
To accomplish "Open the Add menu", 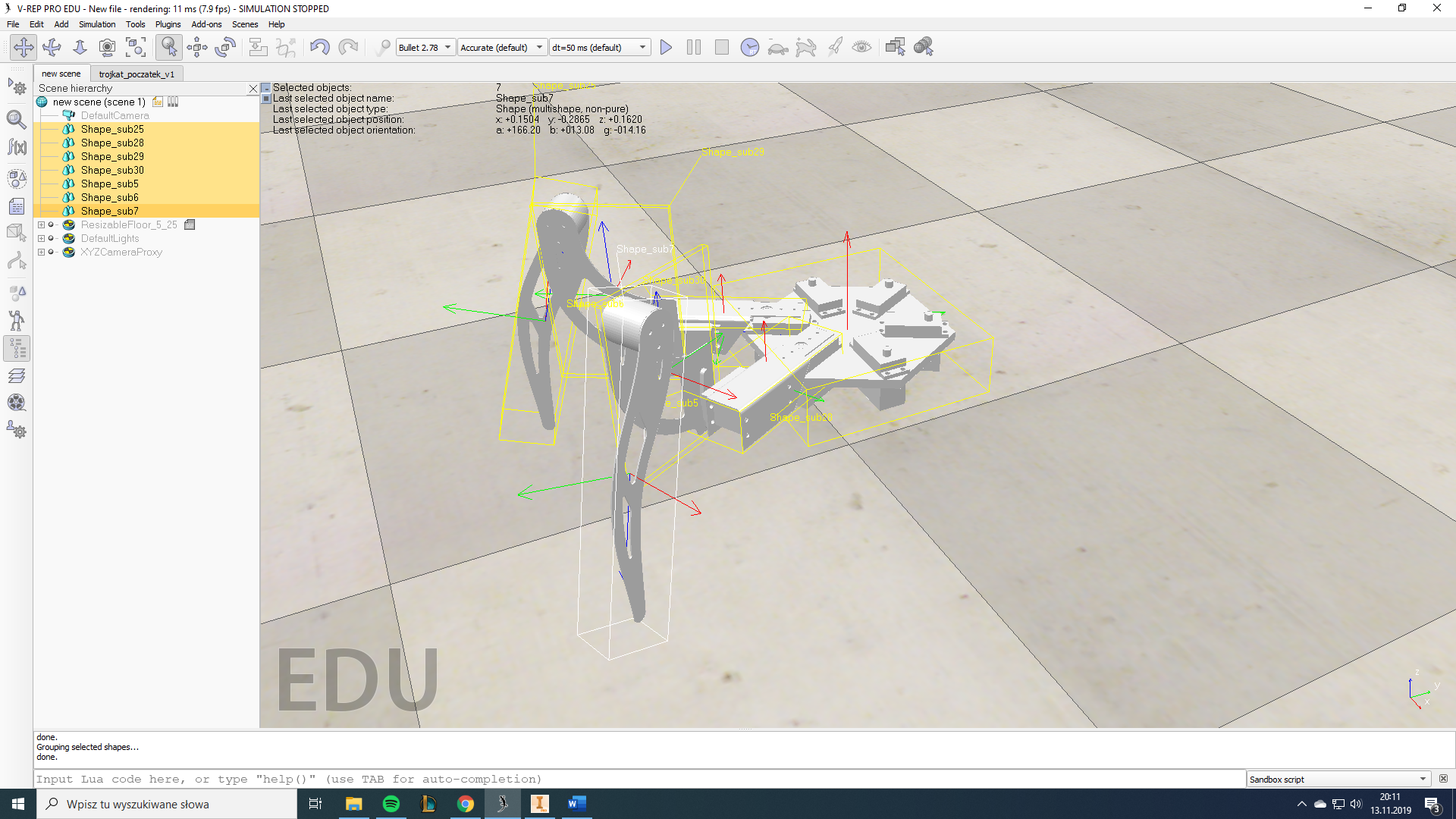I will pyautogui.click(x=61, y=24).
